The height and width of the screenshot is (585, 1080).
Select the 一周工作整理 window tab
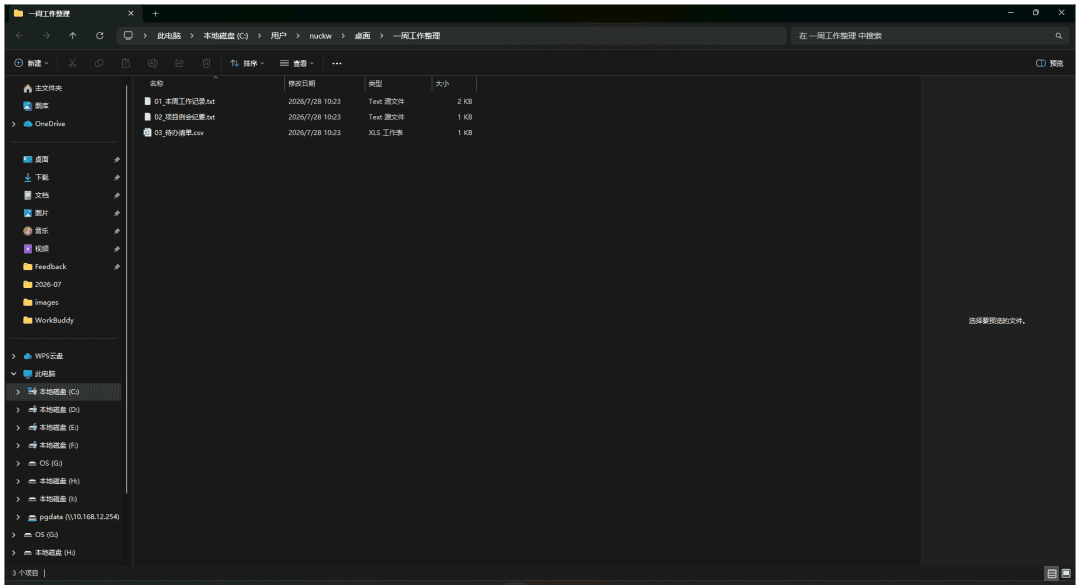(x=73, y=14)
